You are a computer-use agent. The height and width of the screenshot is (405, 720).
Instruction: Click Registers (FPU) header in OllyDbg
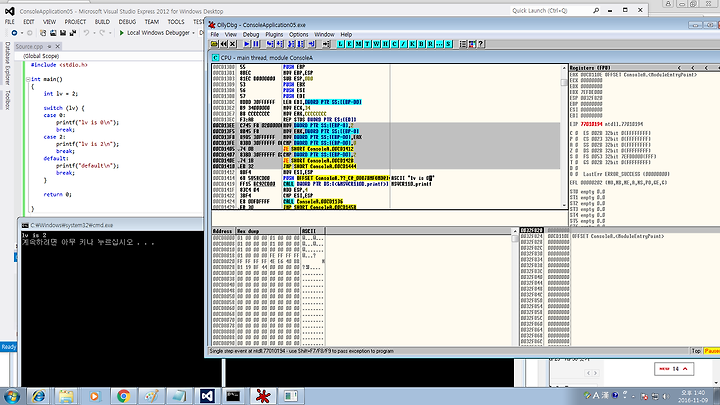(x=589, y=68)
